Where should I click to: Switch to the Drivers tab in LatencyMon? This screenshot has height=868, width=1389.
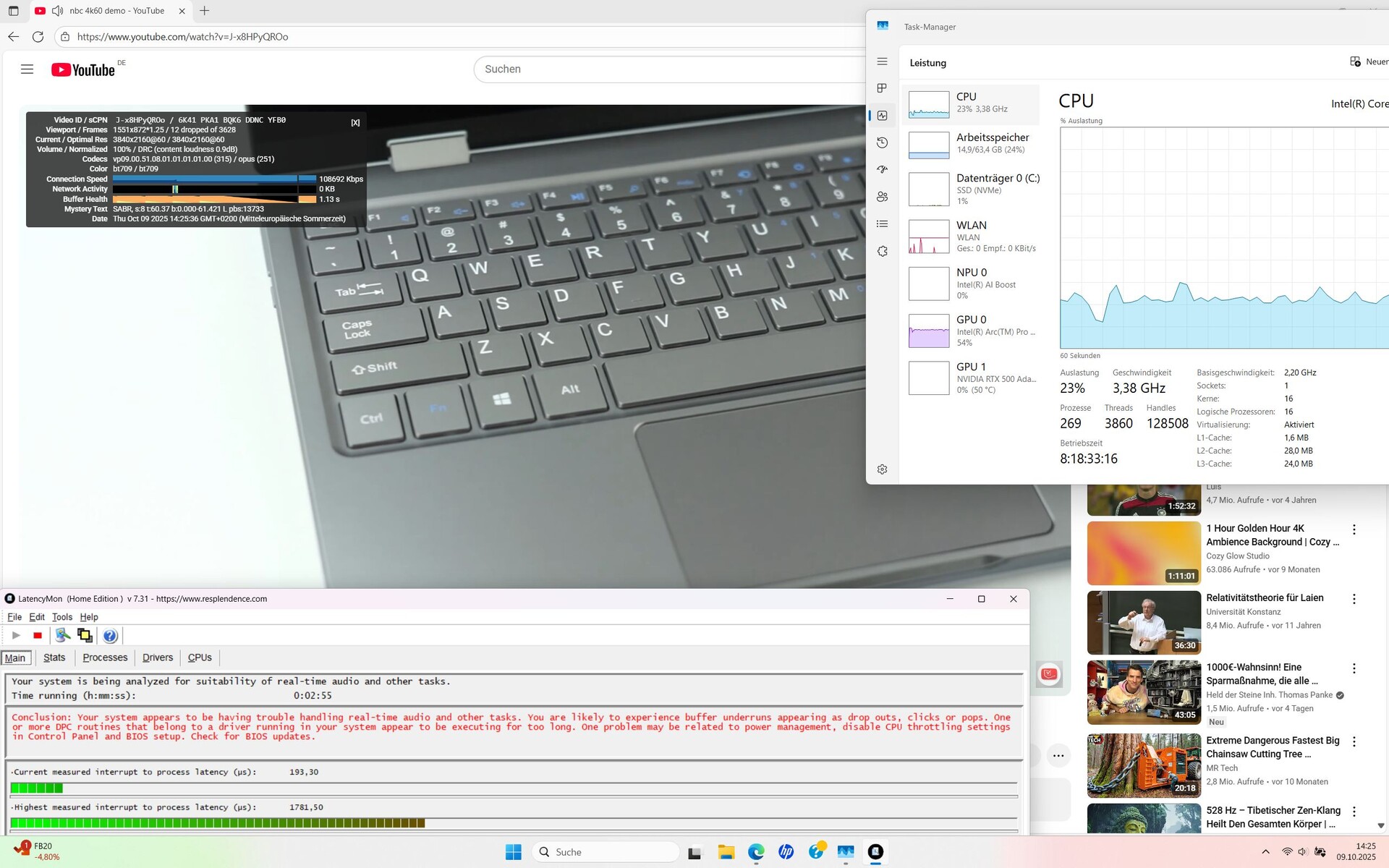(x=158, y=658)
